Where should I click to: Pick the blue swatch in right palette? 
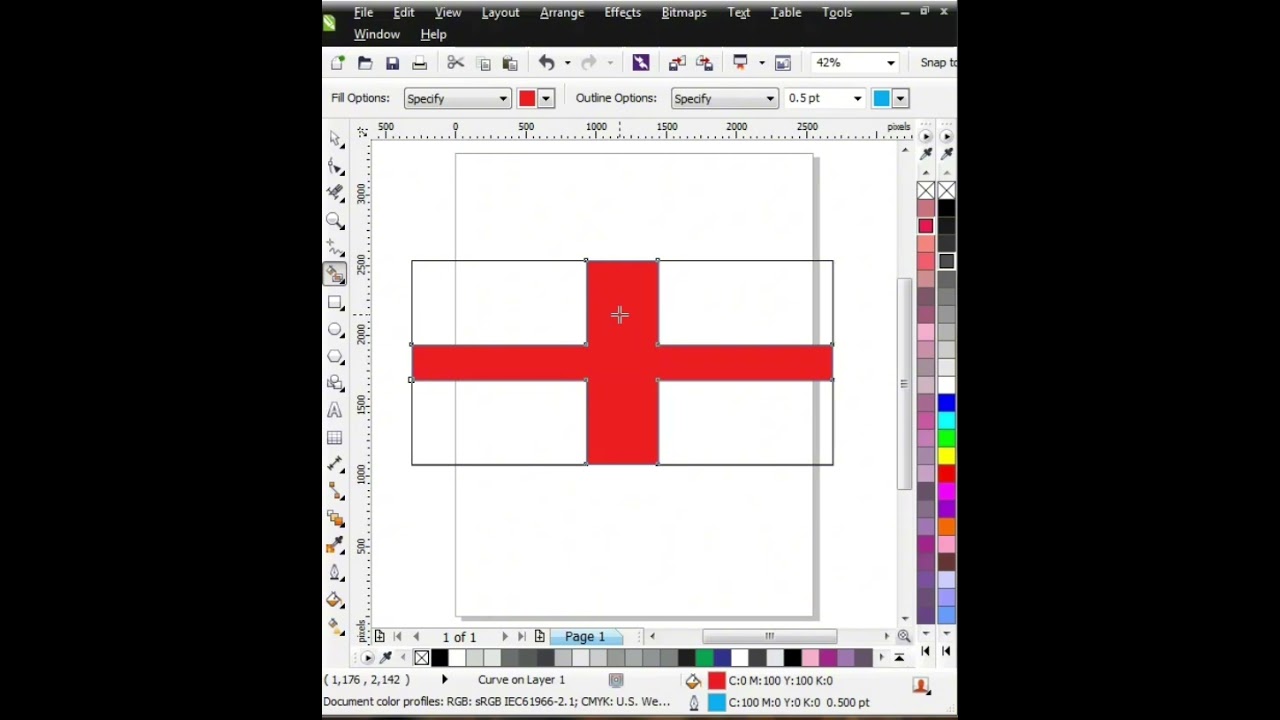point(946,403)
